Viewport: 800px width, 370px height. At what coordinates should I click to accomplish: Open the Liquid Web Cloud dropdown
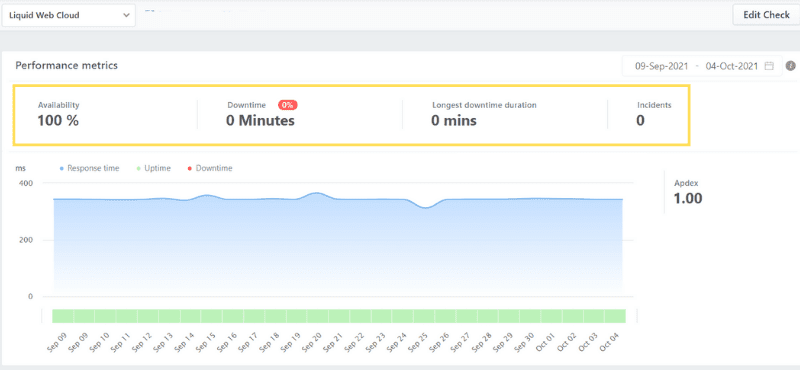(x=69, y=15)
